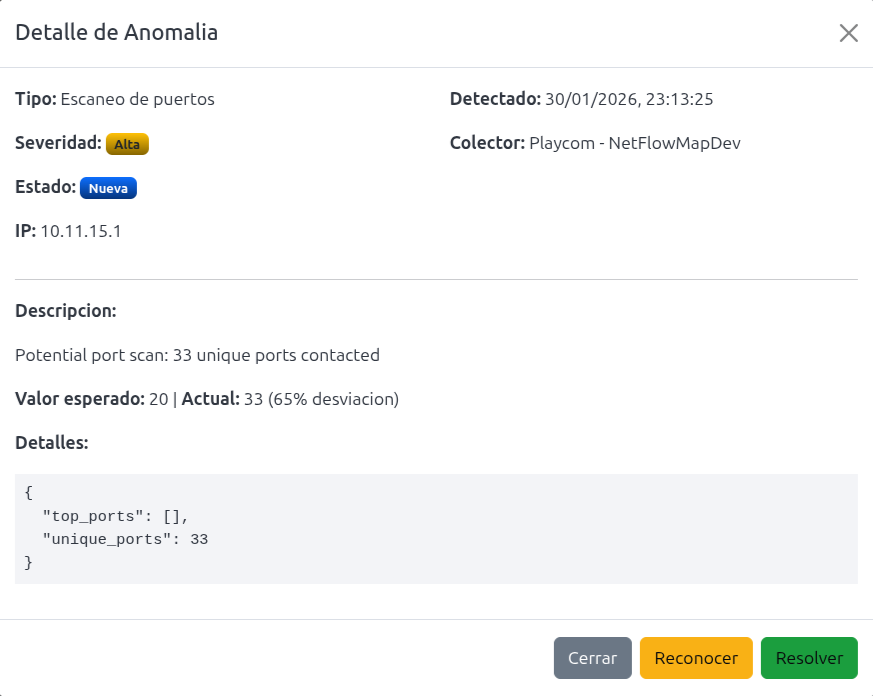
Task: Select the IP address 10.11.15.1
Action: tap(81, 231)
